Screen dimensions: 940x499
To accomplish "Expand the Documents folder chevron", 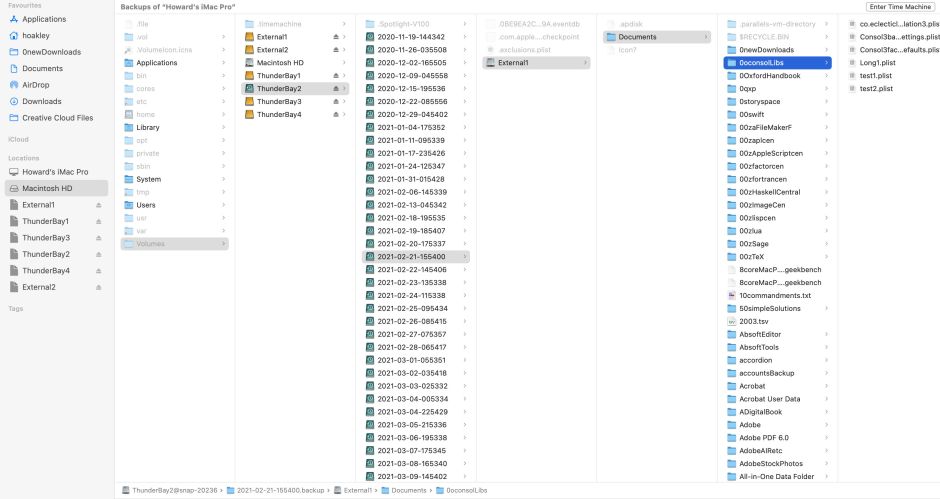I will click(x=706, y=37).
